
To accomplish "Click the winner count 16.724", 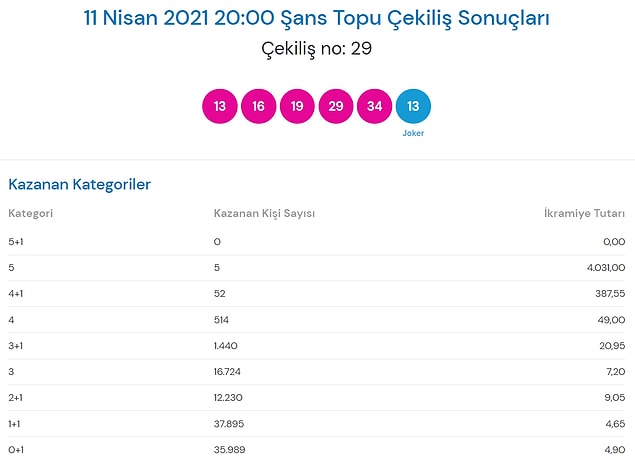I will 227,372.
